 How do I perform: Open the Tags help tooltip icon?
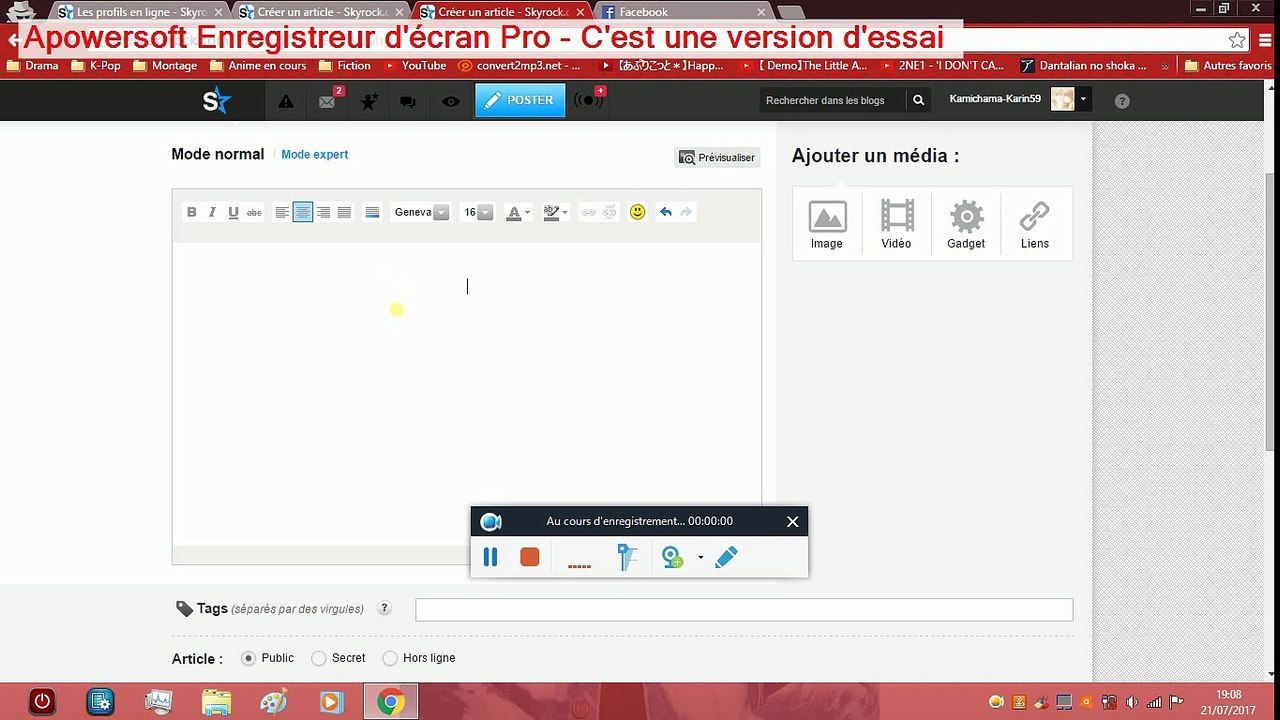[x=385, y=609]
